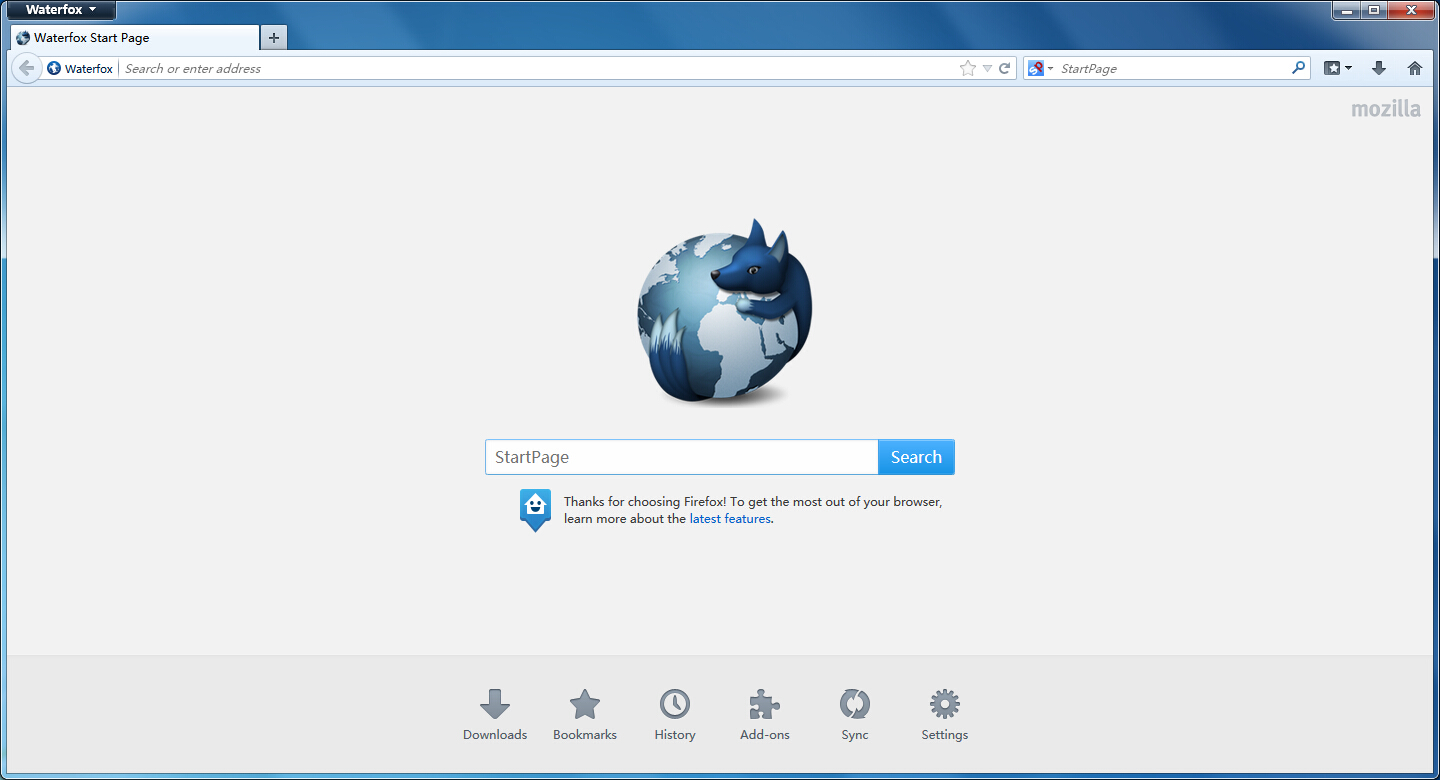Click the blue Search button
Image resolution: width=1440 pixels, height=780 pixels.
pyautogui.click(x=916, y=457)
